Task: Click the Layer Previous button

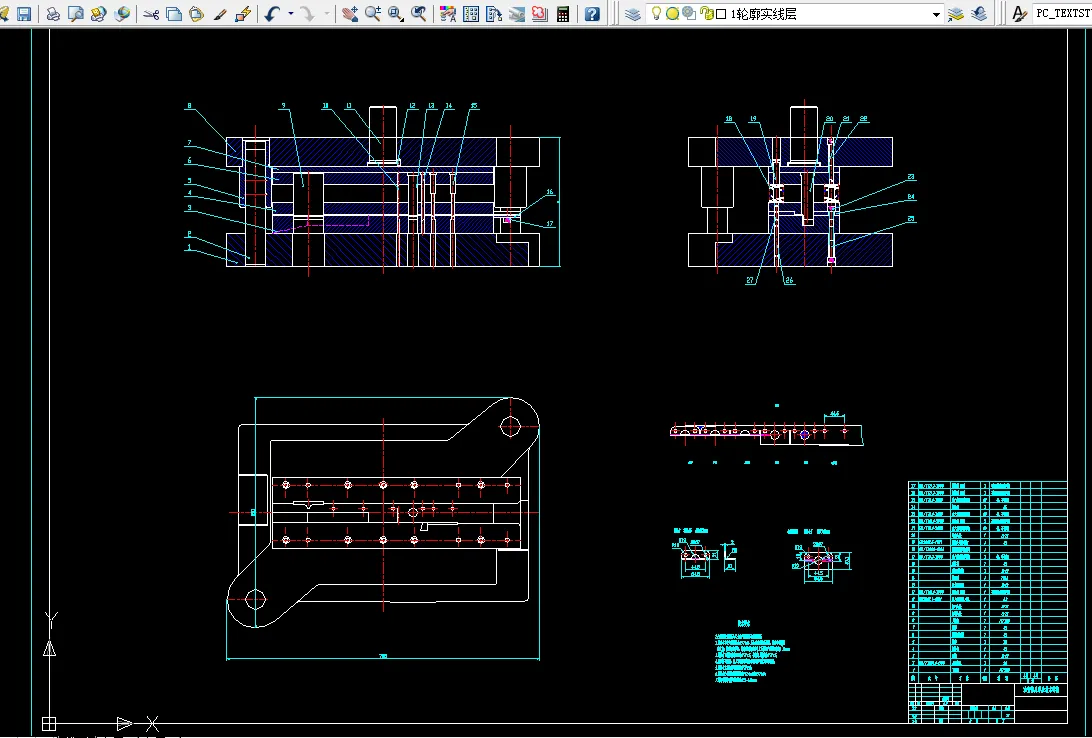Action: tap(979, 14)
